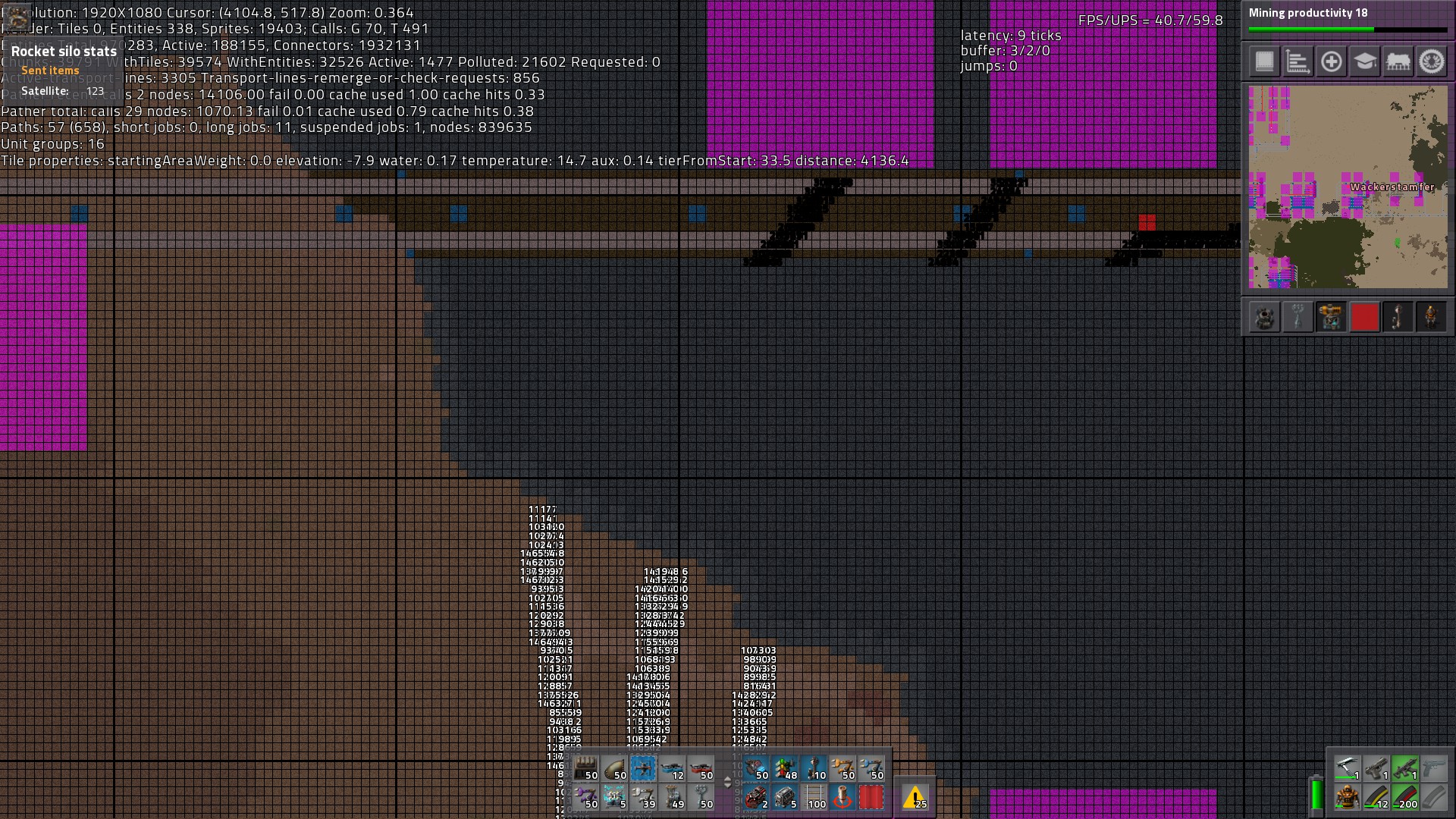The width and height of the screenshot is (1456, 819).
Task: Click the Satellite count of 123
Action: point(95,91)
